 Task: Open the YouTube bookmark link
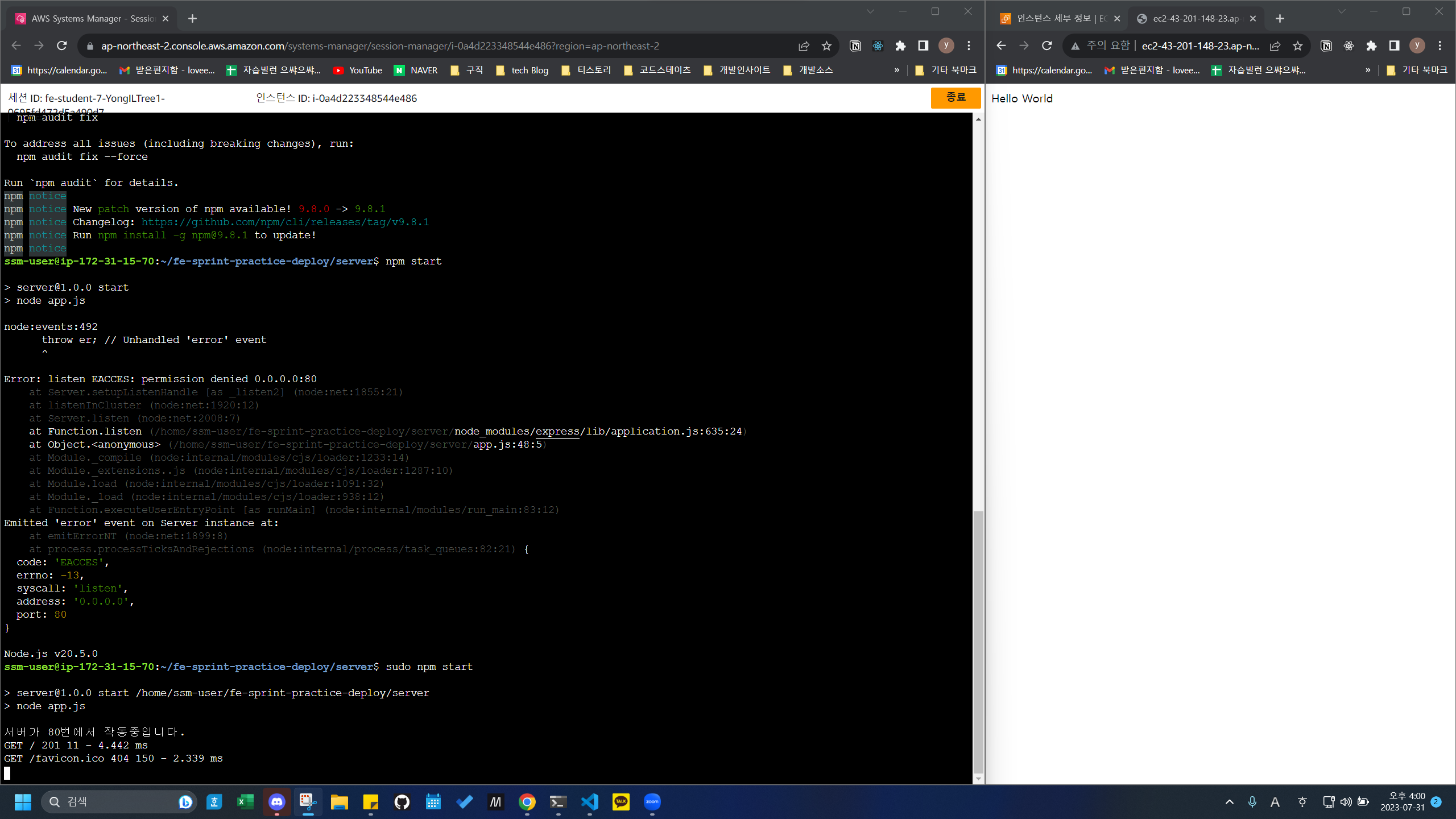pos(358,70)
